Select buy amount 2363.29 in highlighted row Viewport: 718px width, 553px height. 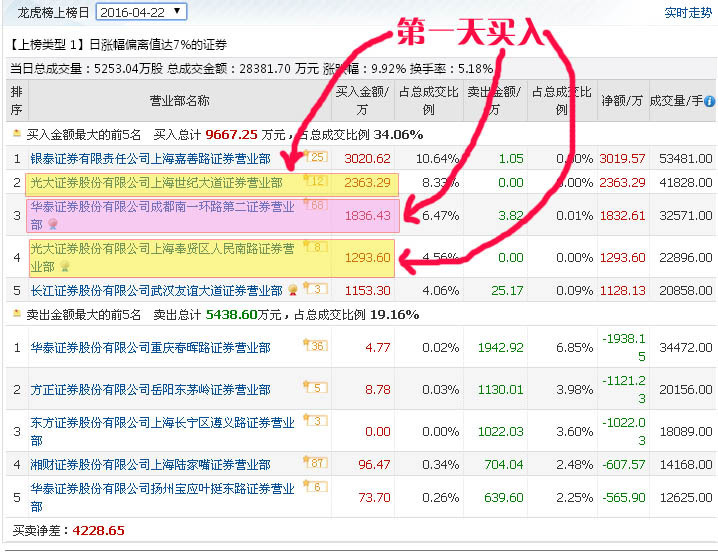click(367, 183)
